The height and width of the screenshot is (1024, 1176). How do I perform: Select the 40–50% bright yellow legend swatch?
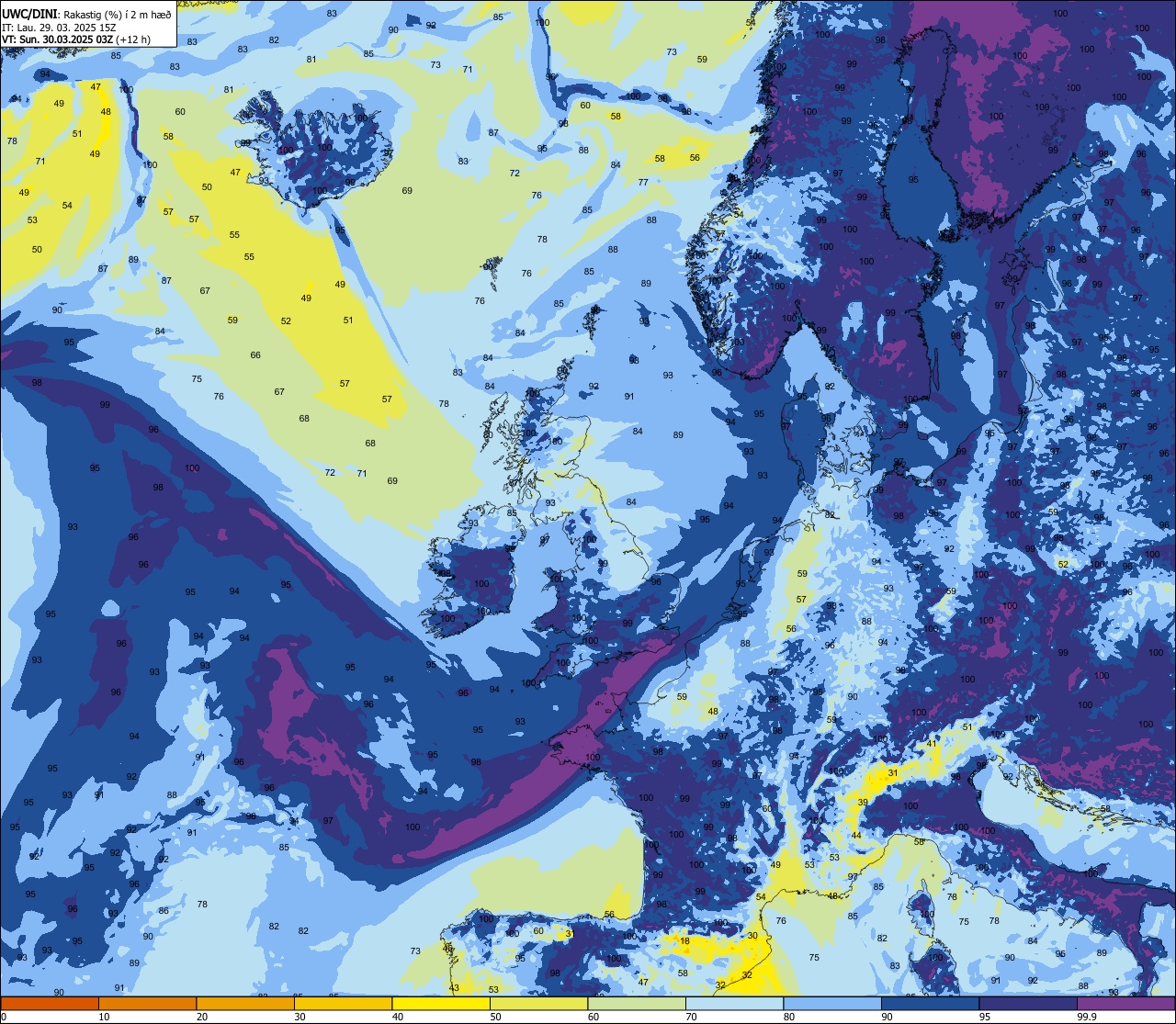pyautogui.click(x=441, y=1003)
